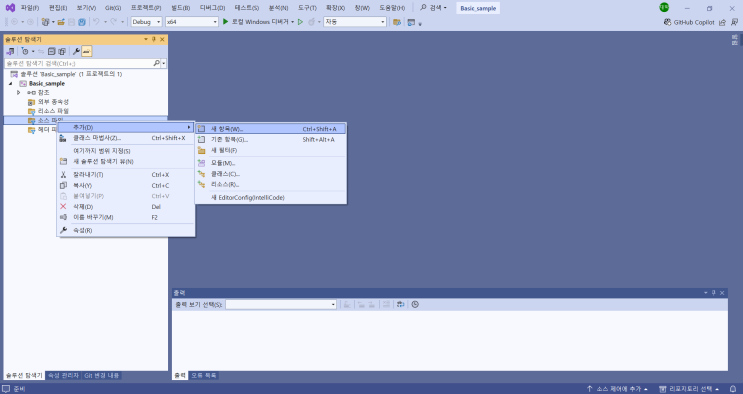
Task: Switch to the 속성 관리자 tab
Action: click(x=63, y=376)
